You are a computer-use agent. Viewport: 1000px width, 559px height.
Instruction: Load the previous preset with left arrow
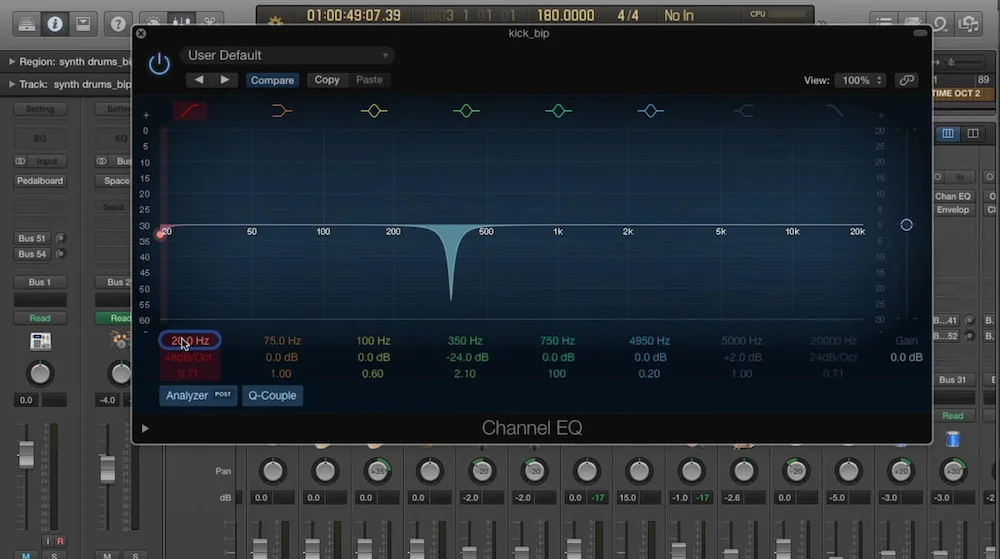point(199,80)
